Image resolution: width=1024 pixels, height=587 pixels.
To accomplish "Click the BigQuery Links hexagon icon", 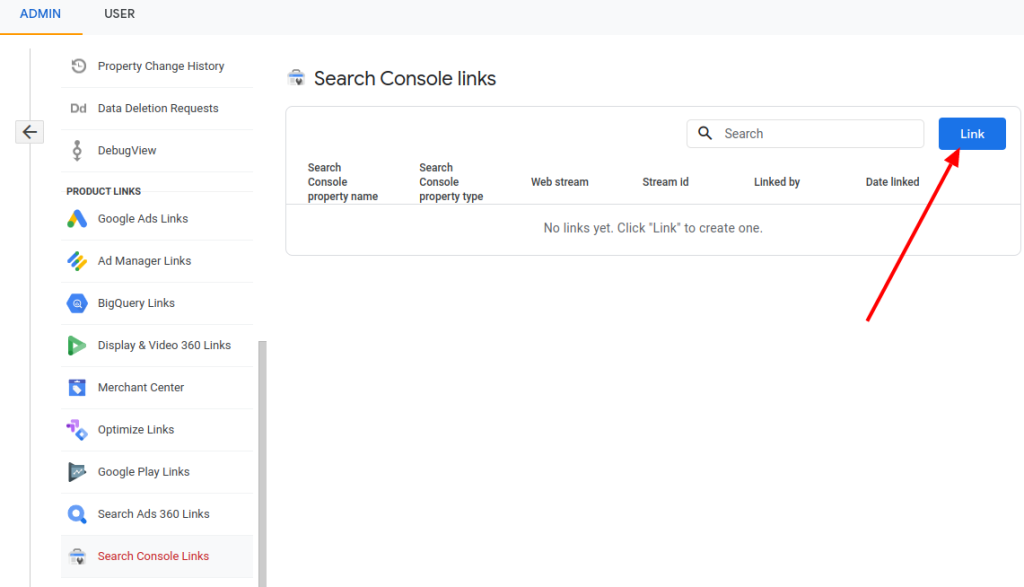I will tap(78, 303).
